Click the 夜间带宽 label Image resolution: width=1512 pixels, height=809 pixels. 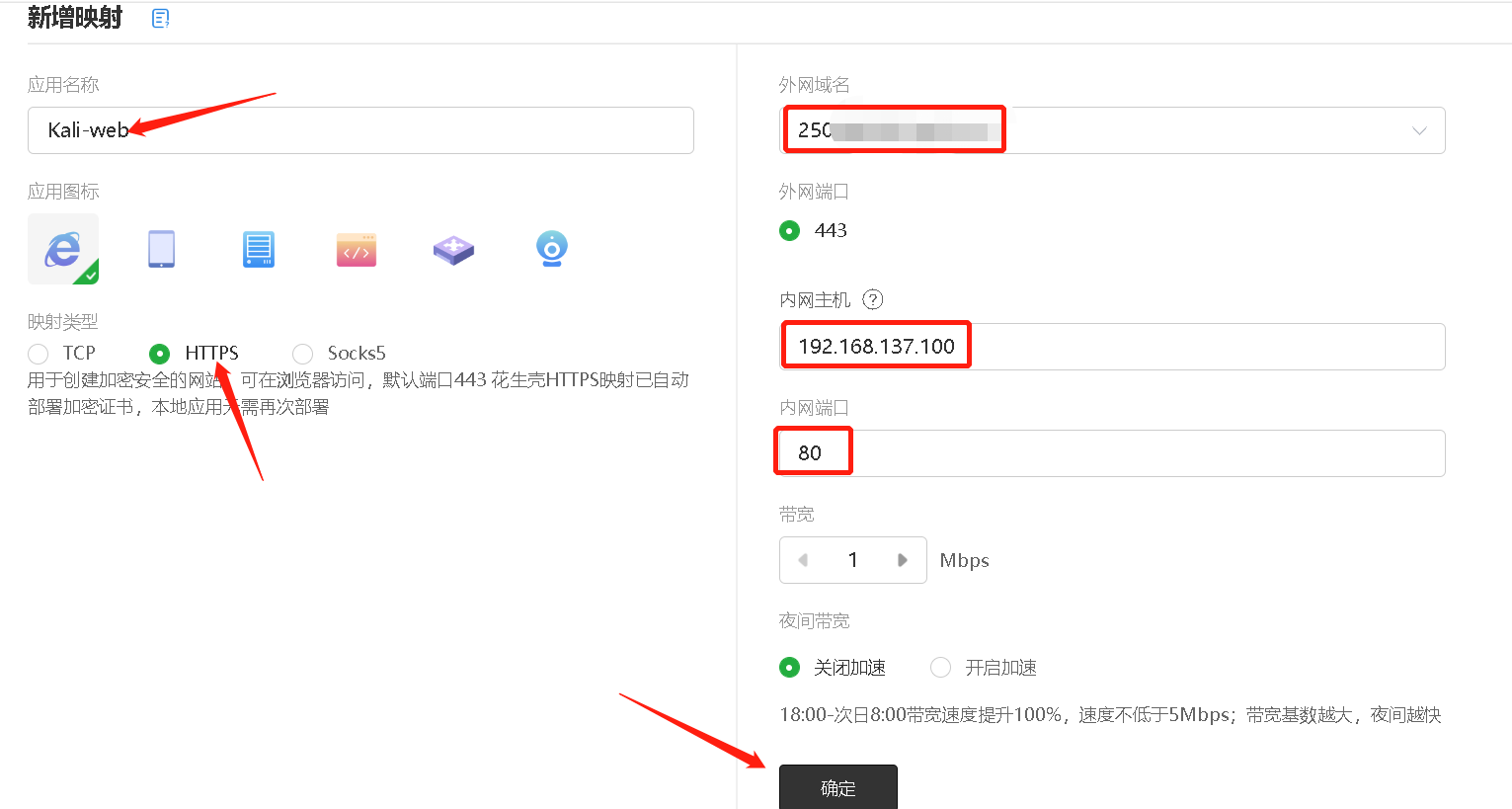click(815, 621)
